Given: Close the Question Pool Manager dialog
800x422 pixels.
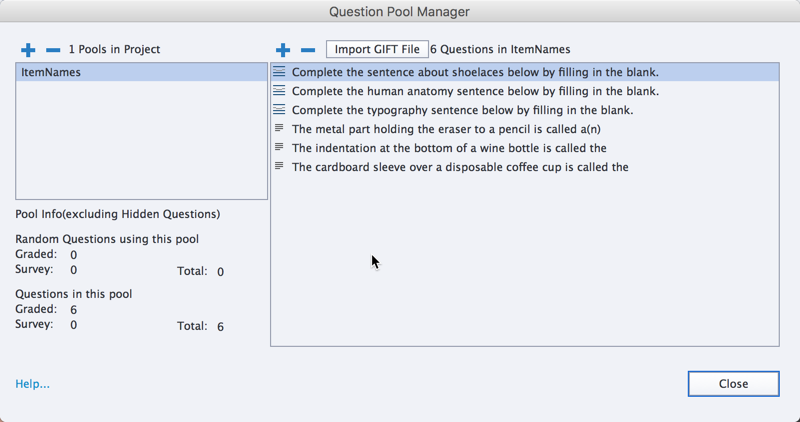Looking at the screenshot, I should point(734,384).
